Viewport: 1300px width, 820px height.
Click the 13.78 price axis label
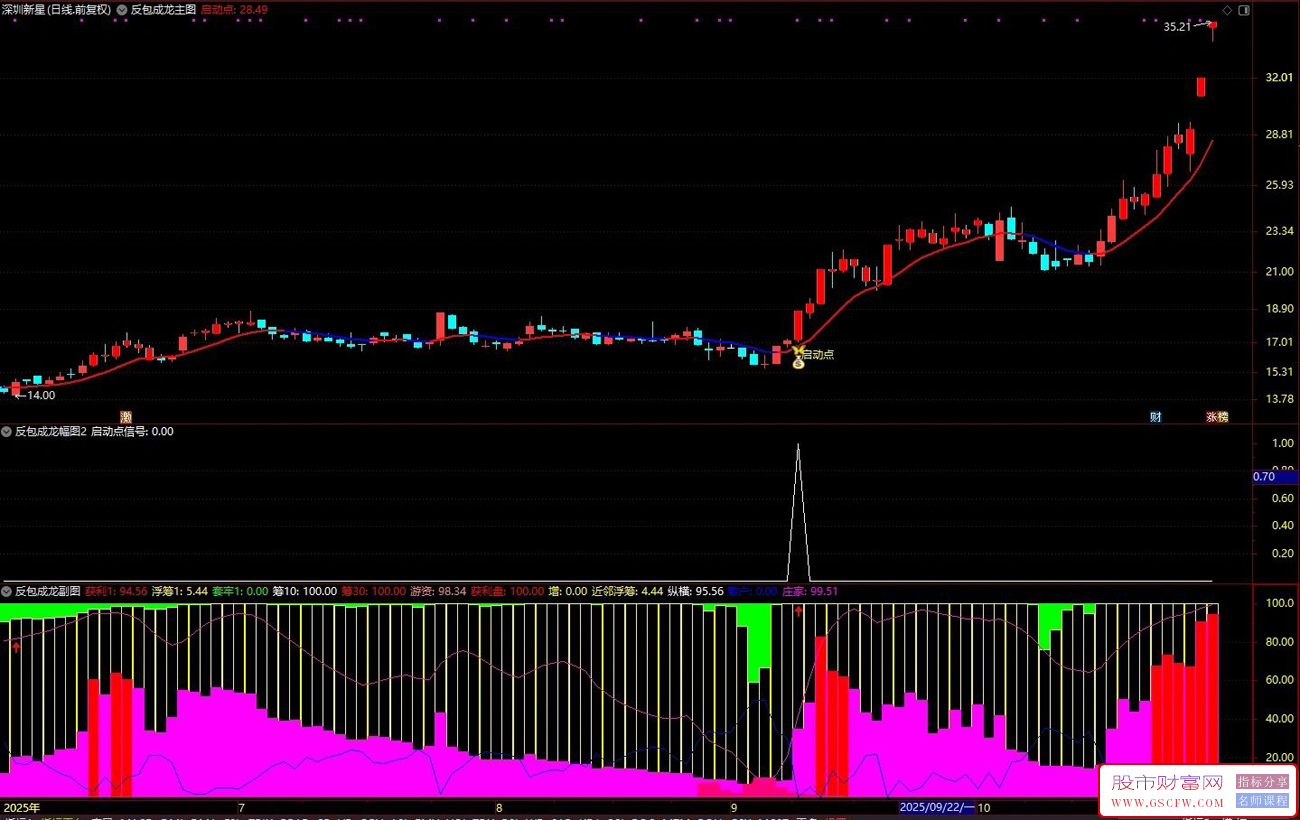point(1279,399)
